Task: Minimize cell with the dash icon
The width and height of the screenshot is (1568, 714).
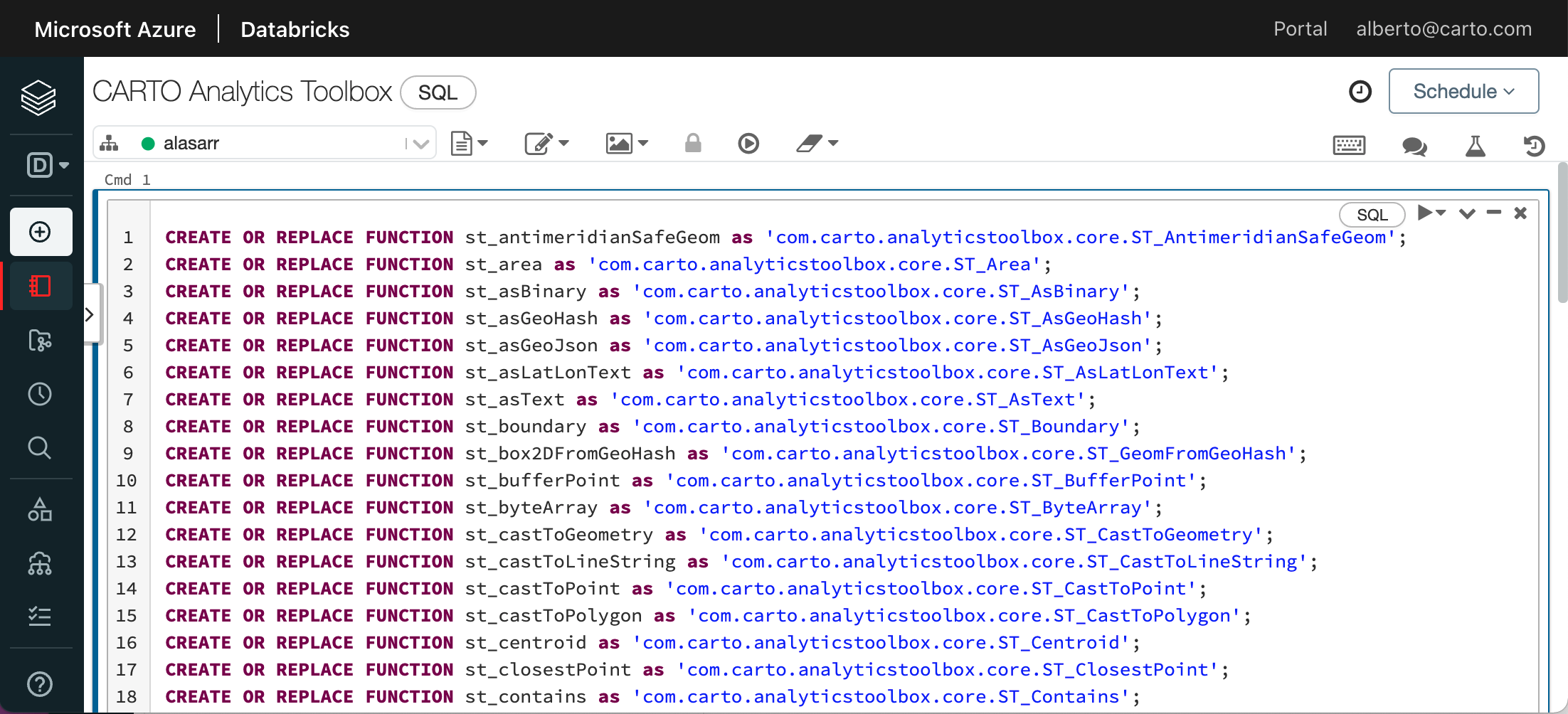Action: (x=1493, y=213)
